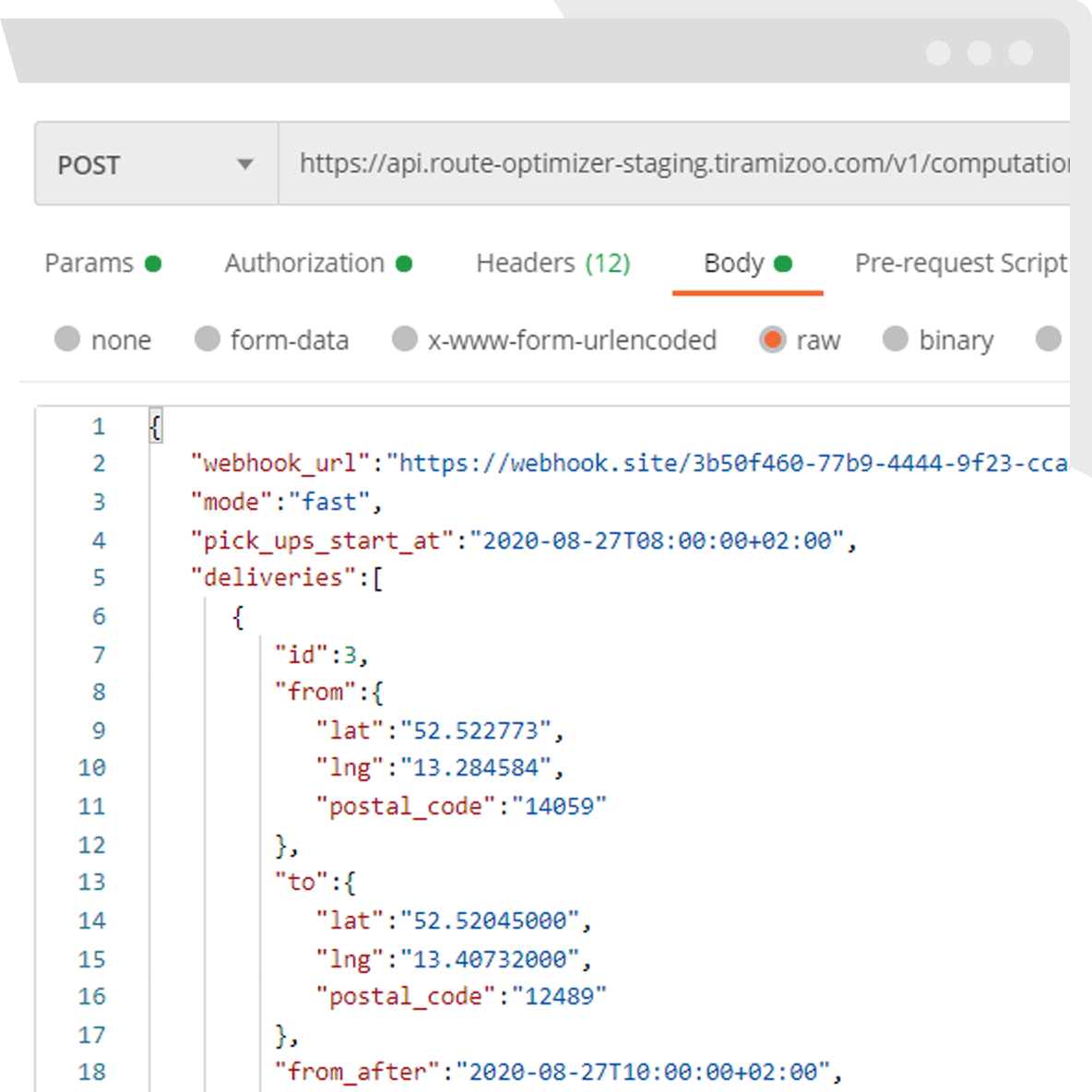This screenshot has width=1092, height=1092.
Task: Click the "14059" postal code value
Action: [x=559, y=806]
